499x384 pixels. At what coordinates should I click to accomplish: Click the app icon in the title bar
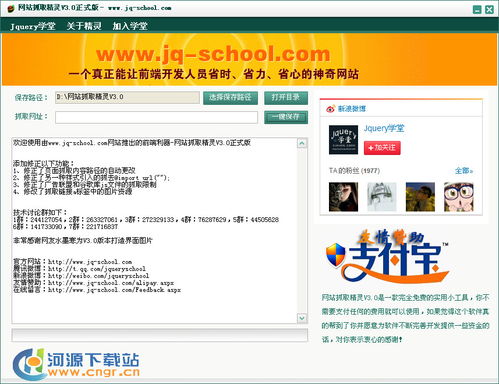(x=11, y=8)
